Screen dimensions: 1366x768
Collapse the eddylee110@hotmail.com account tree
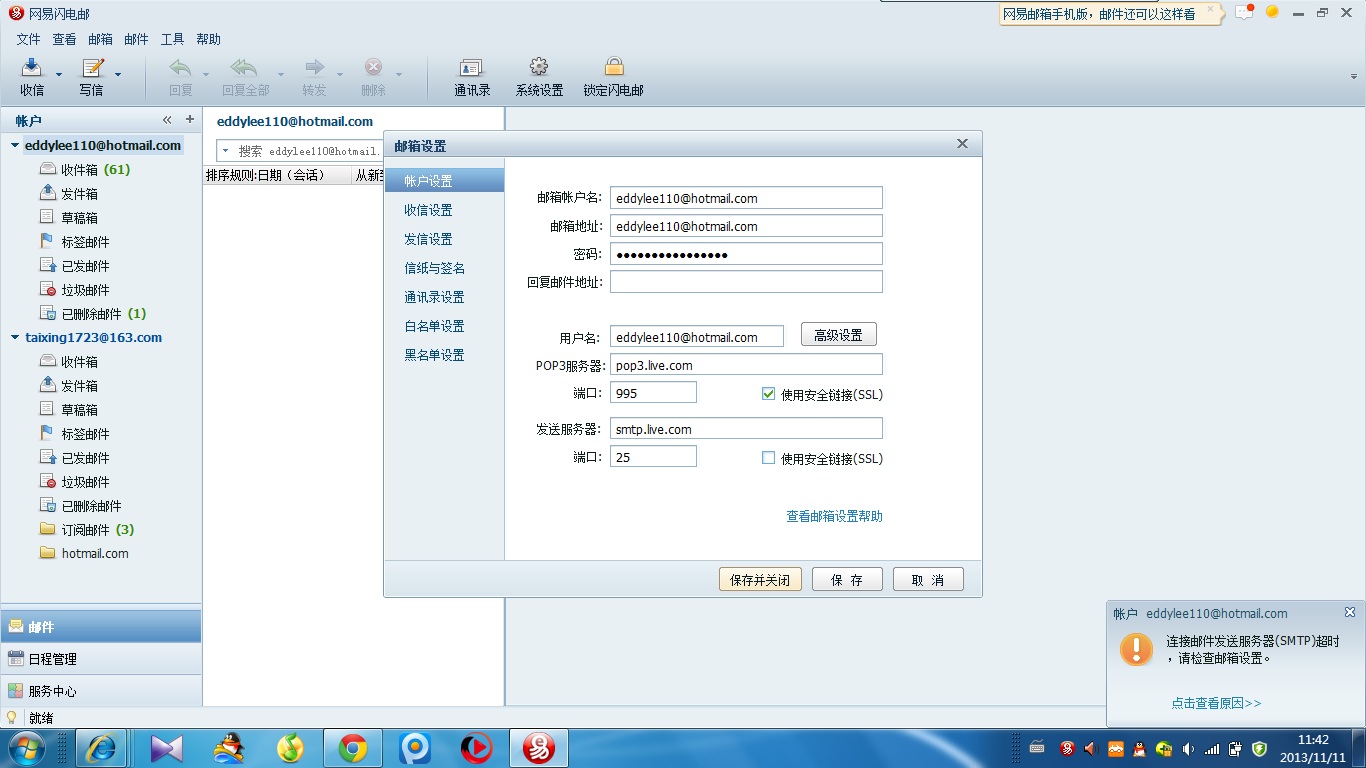(15, 146)
